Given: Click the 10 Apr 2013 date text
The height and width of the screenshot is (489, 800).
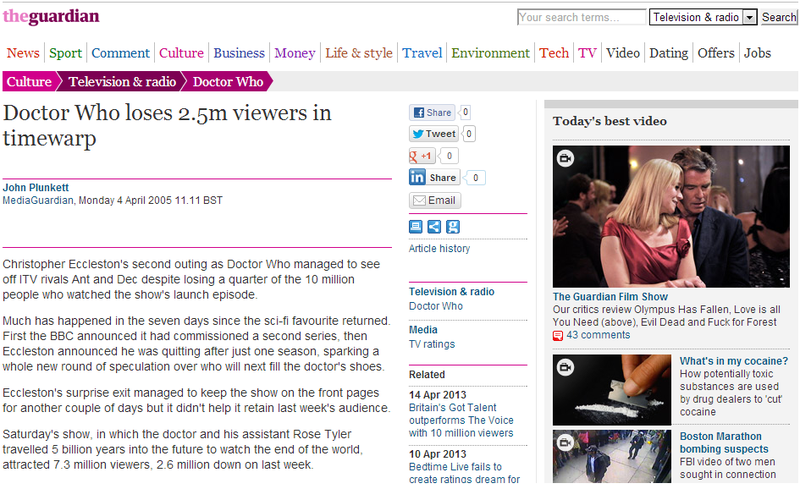Looking at the screenshot, I should coord(438,454).
